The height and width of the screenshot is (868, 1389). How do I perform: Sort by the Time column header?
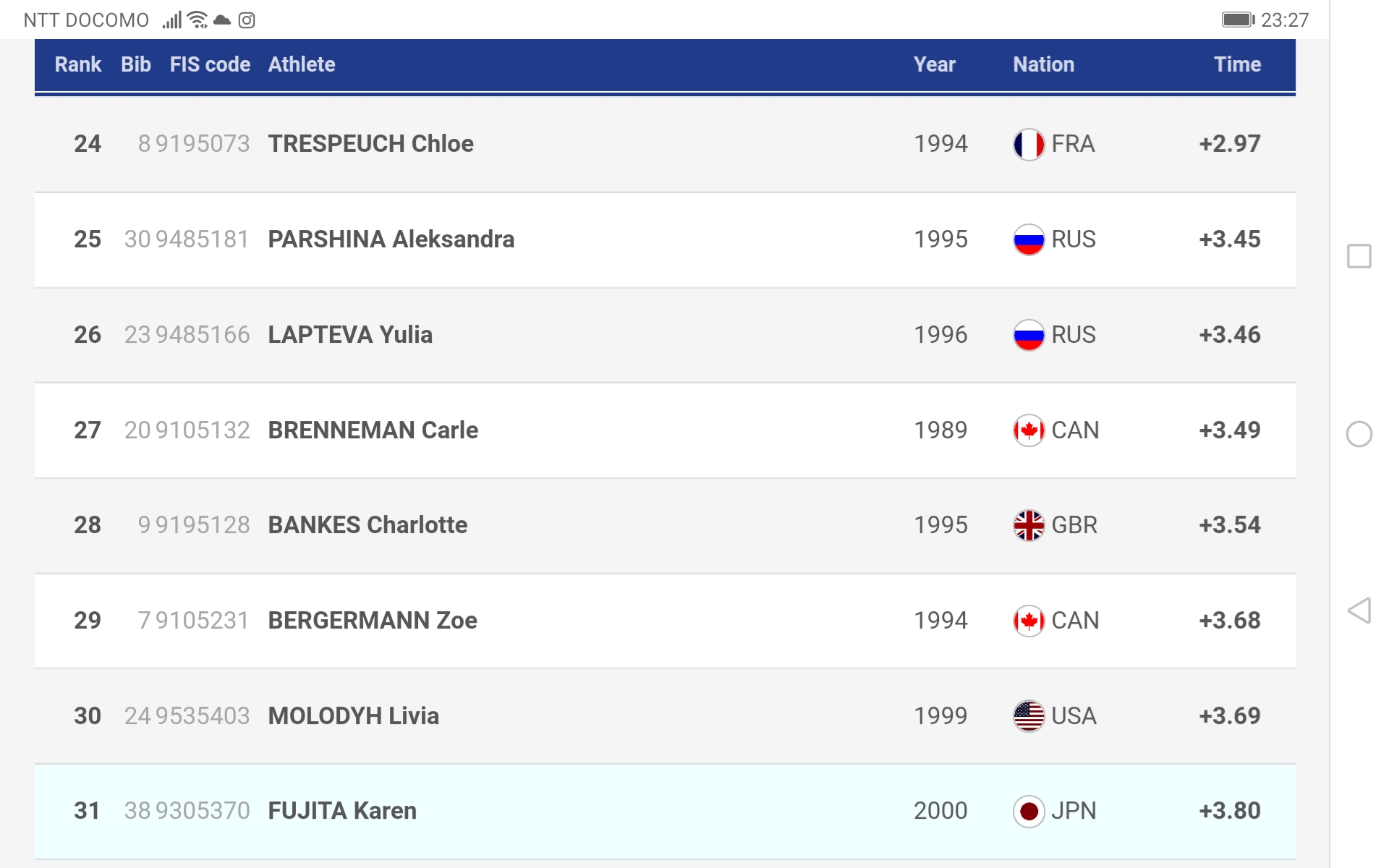pyautogui.click(x=1237, y=64)
